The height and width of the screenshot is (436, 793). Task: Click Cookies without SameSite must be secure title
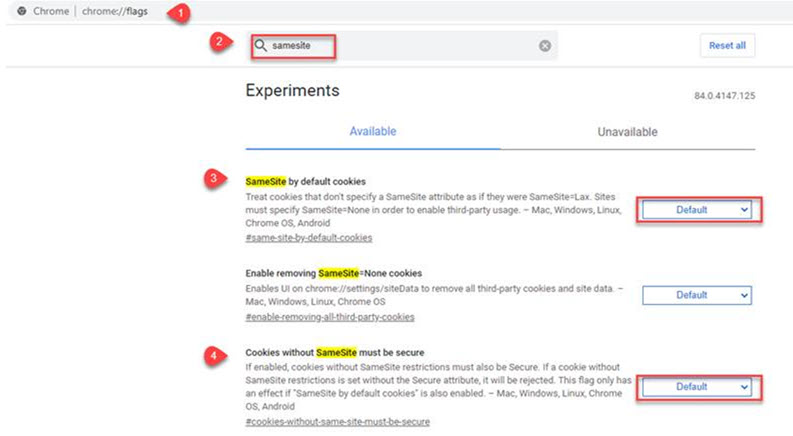point(335,353)
